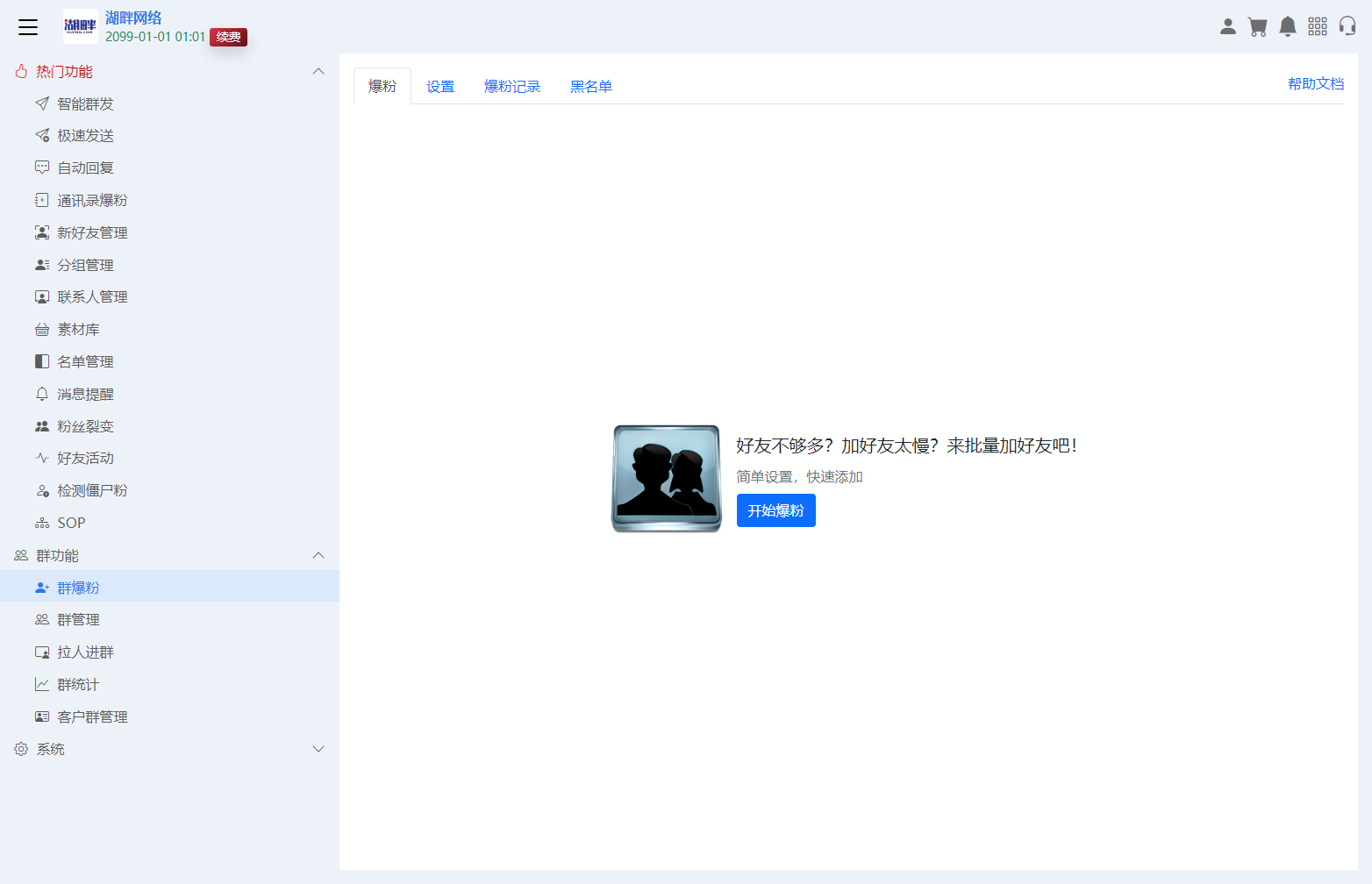1372x884 pixels.
Task: Switch to the 设置 tab
Action: [x=439, y=86]
